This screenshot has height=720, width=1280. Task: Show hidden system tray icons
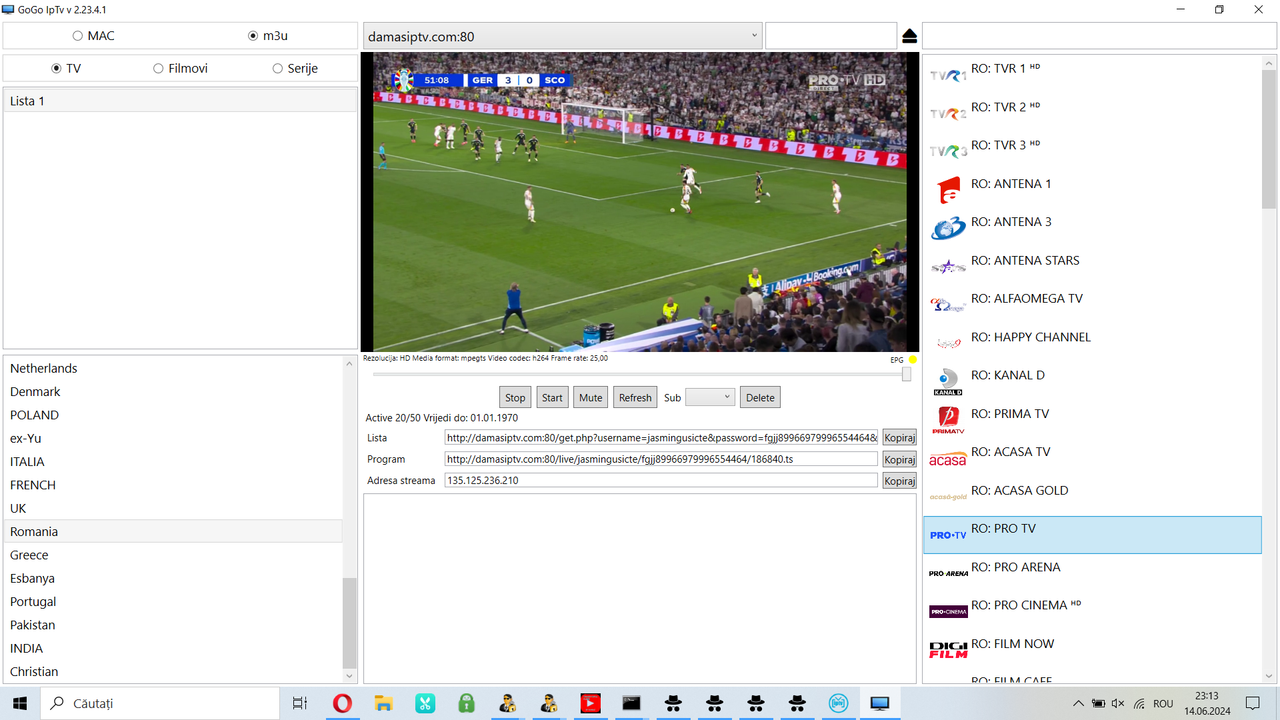pyautogui.click(x=1079, y=704)
